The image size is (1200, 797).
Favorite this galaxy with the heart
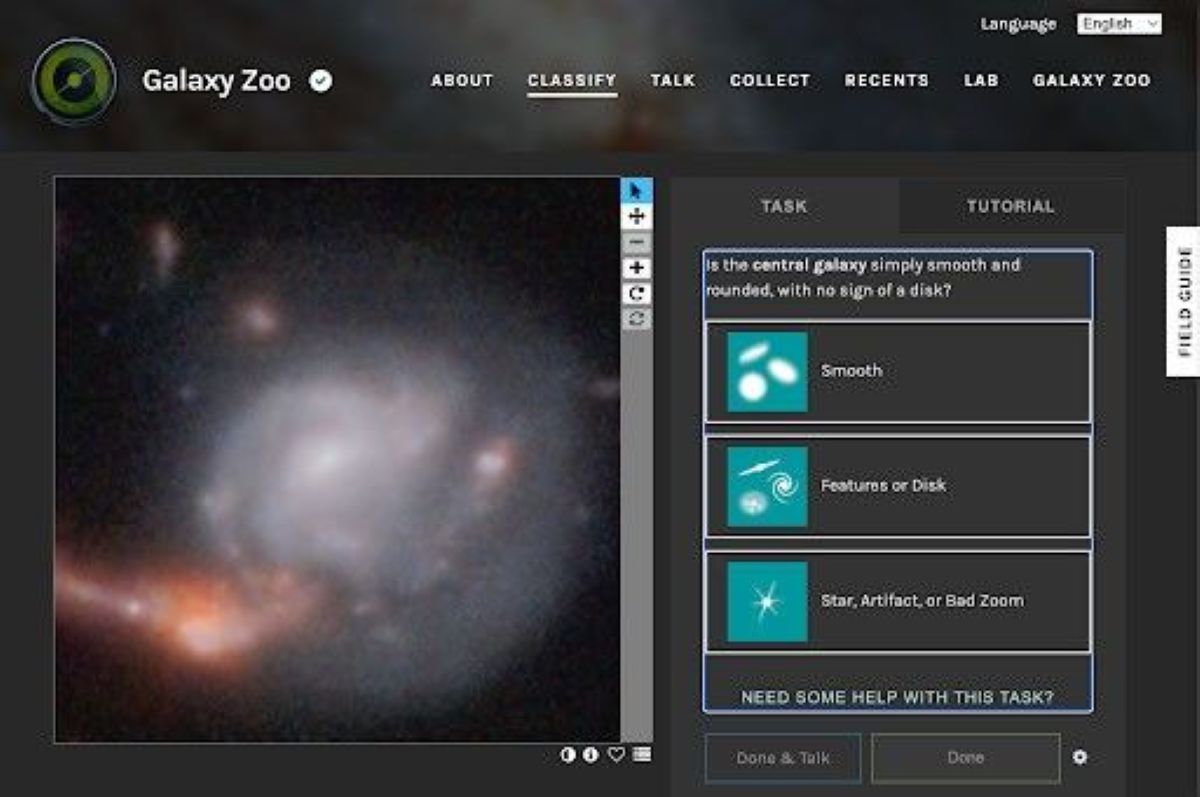tap(616, 754)
